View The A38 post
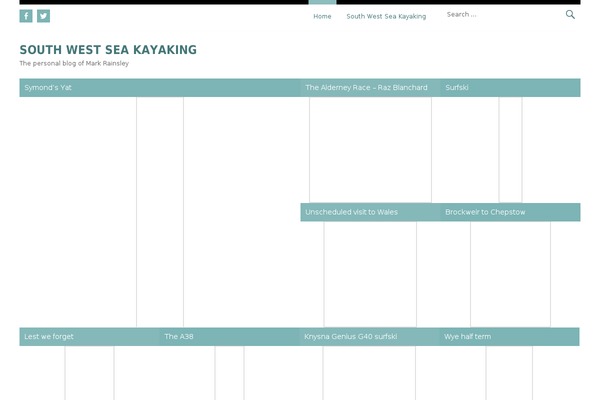 tap(179, 337)
